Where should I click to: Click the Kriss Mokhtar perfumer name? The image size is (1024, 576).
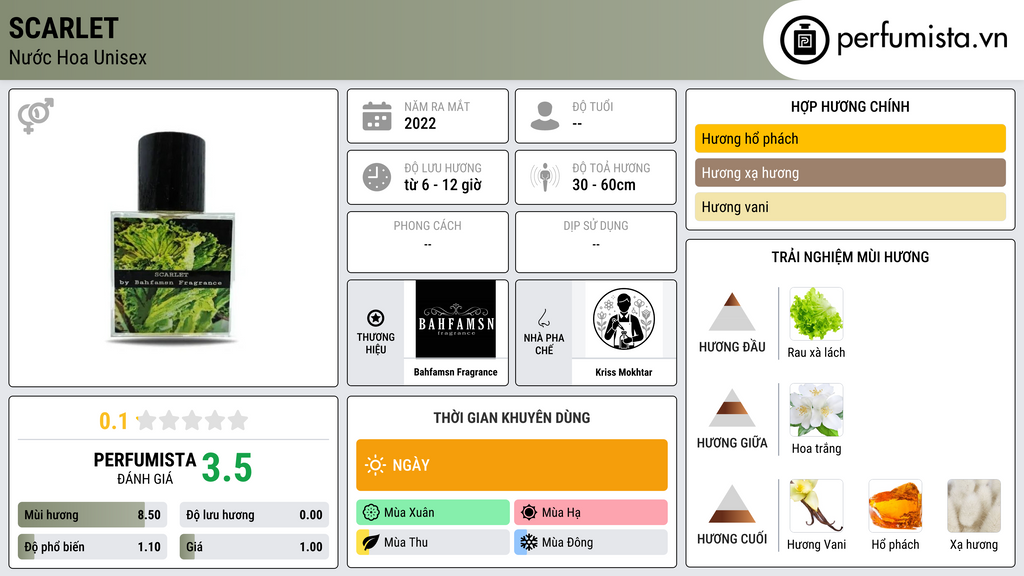point(624,372)
